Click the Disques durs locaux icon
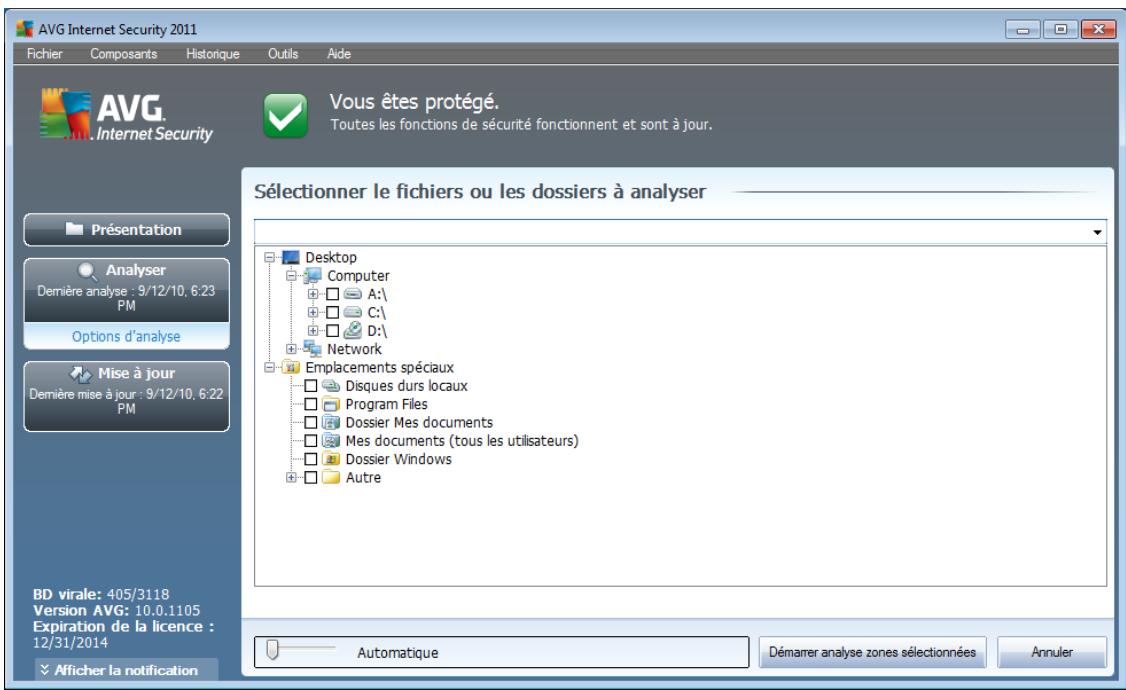The width and height of the screenshot is (1126, 690). coord(331,386)
